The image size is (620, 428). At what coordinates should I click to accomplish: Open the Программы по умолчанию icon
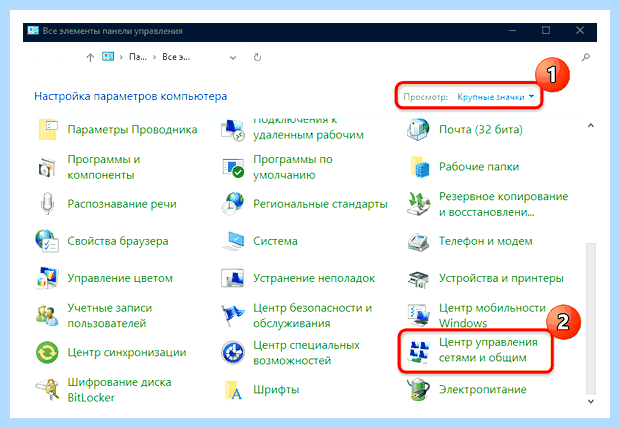point(233,167)
